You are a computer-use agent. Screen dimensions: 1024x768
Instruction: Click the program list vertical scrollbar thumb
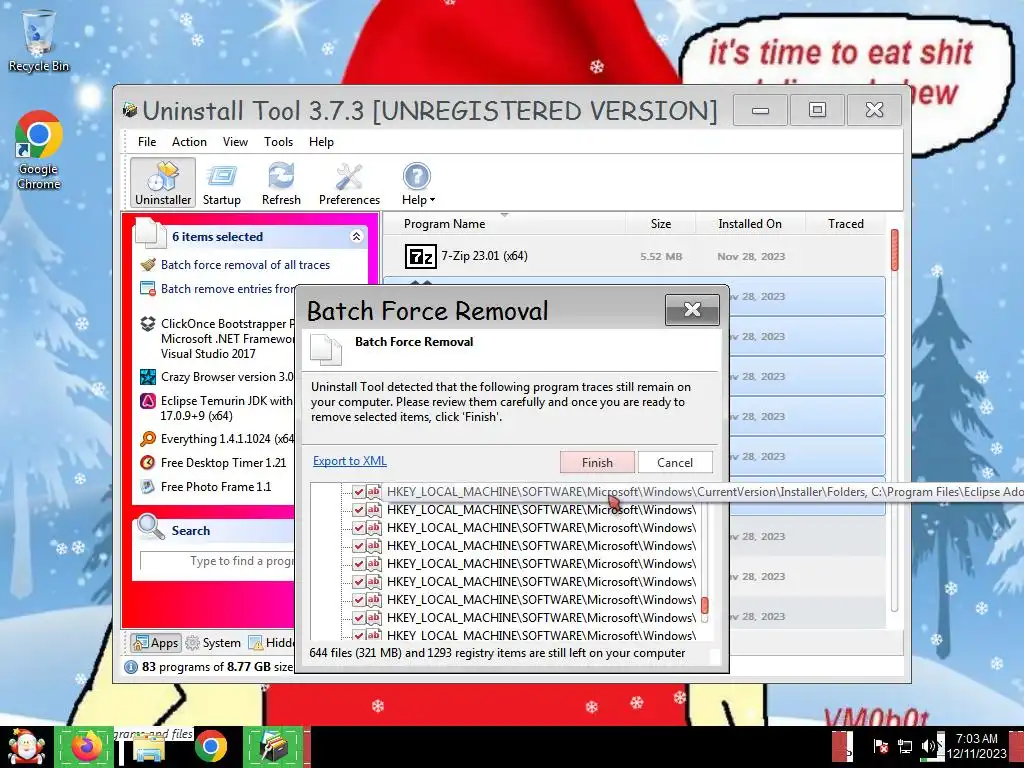[895, 249]
